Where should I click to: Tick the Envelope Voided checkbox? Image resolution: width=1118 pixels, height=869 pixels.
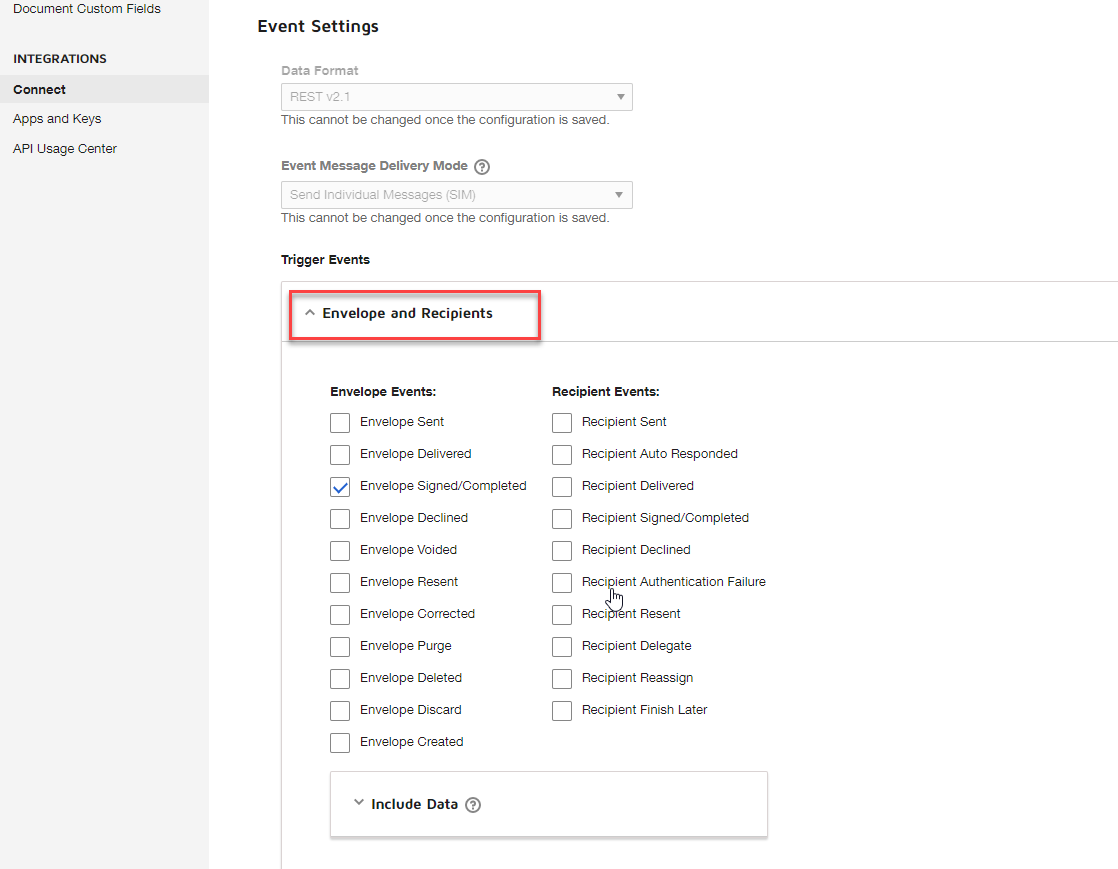point(340,551)
